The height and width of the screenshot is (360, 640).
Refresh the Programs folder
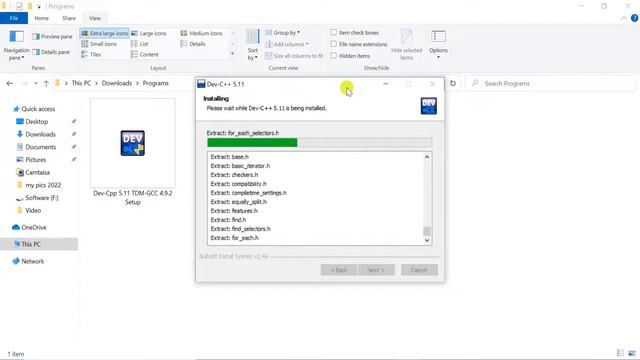[x=453, y=83]
